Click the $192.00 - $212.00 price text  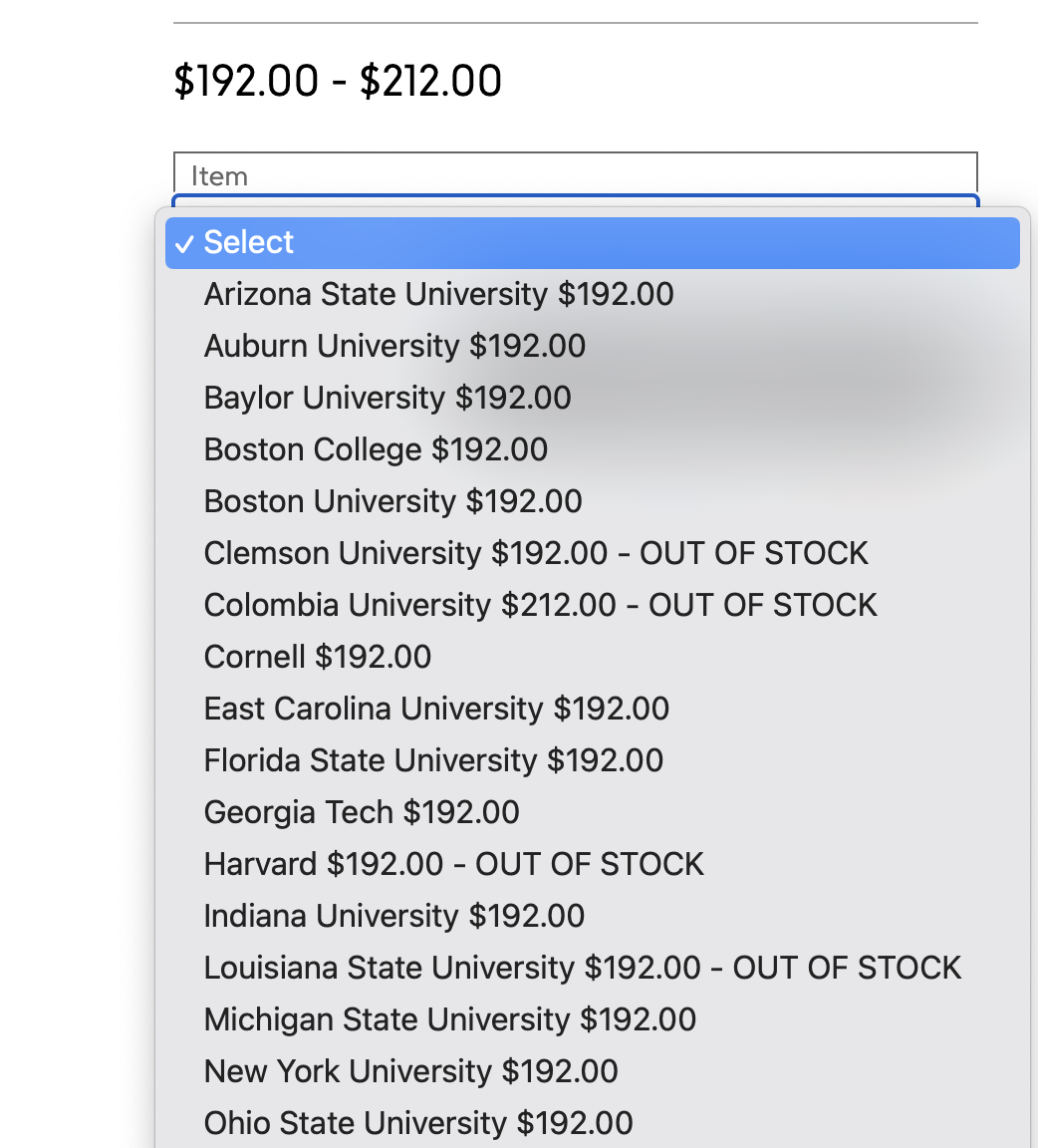coord(338,81)
